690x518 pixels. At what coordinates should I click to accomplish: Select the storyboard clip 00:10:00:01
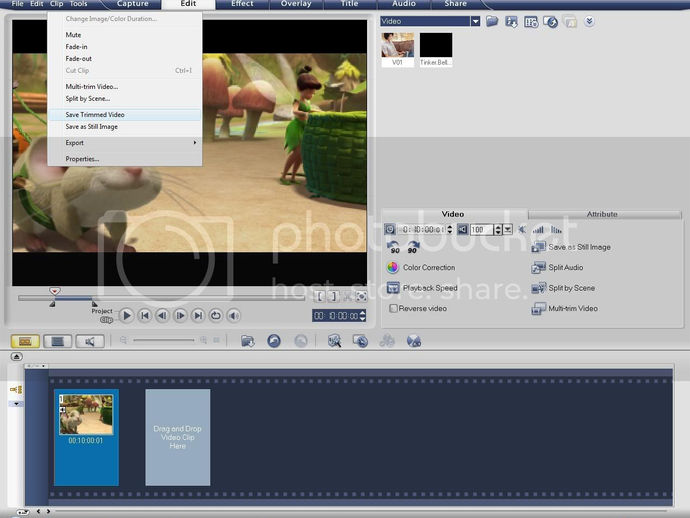[86, 437]
